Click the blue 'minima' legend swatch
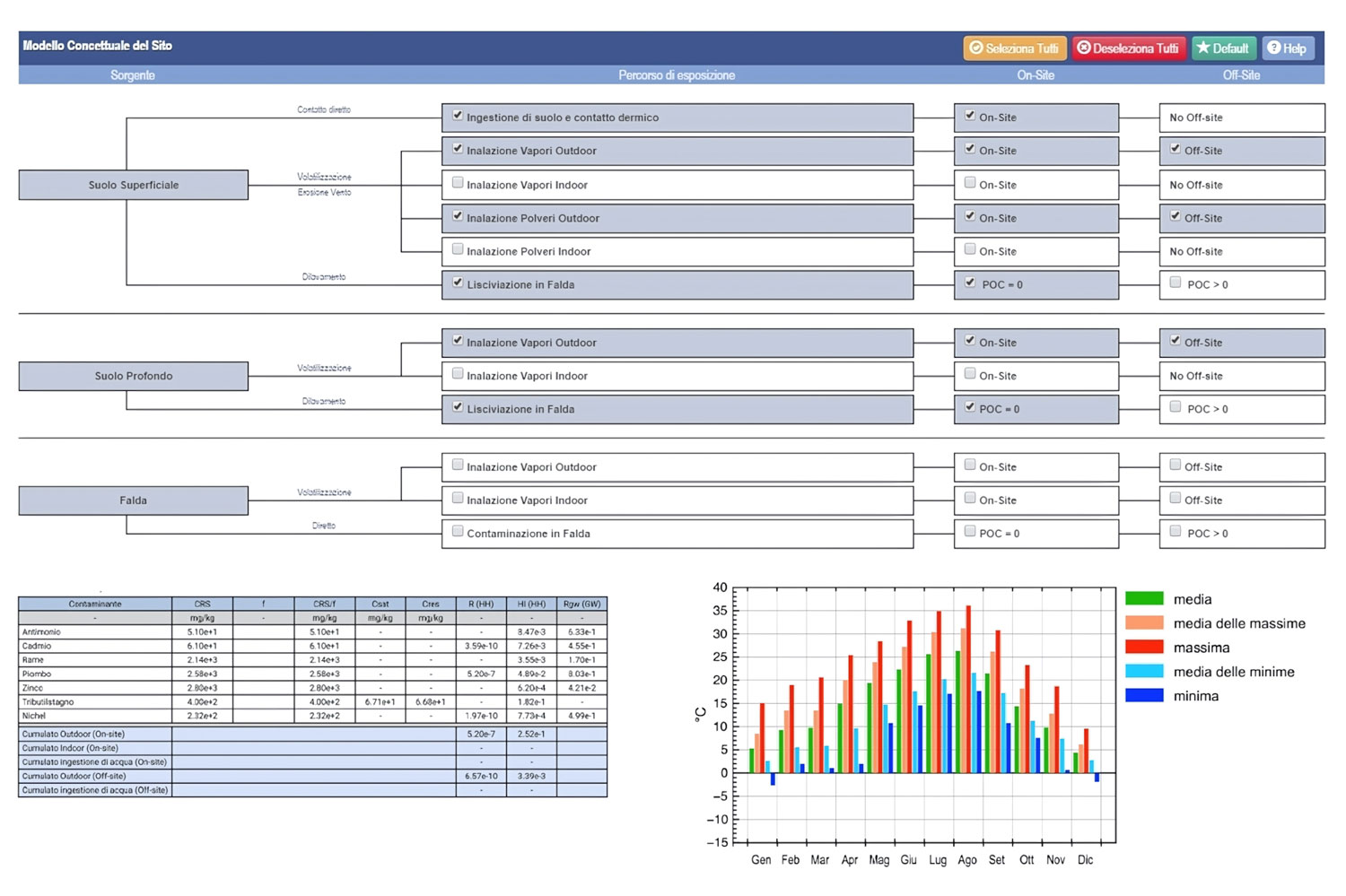1346x896 pixels. pos(1144,695)
